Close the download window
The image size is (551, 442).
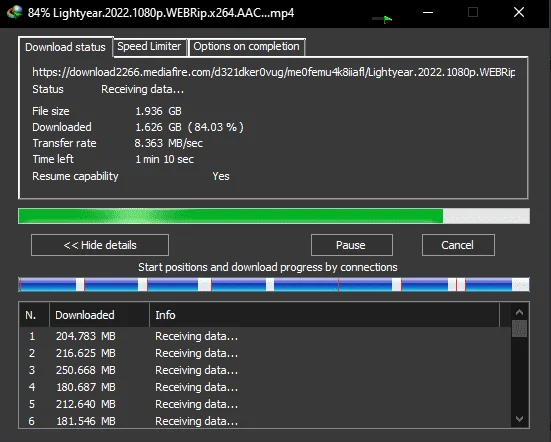pyautogui.click(x=519, y=13)
